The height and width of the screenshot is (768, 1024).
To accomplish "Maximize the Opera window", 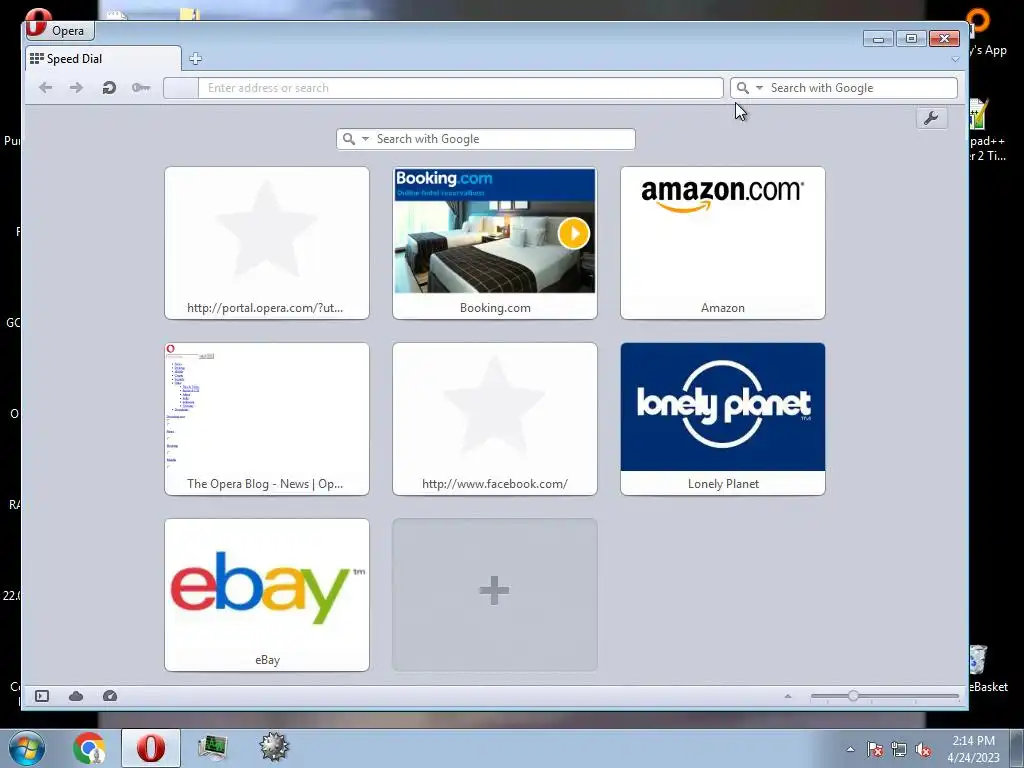I will tap(911, 39).
